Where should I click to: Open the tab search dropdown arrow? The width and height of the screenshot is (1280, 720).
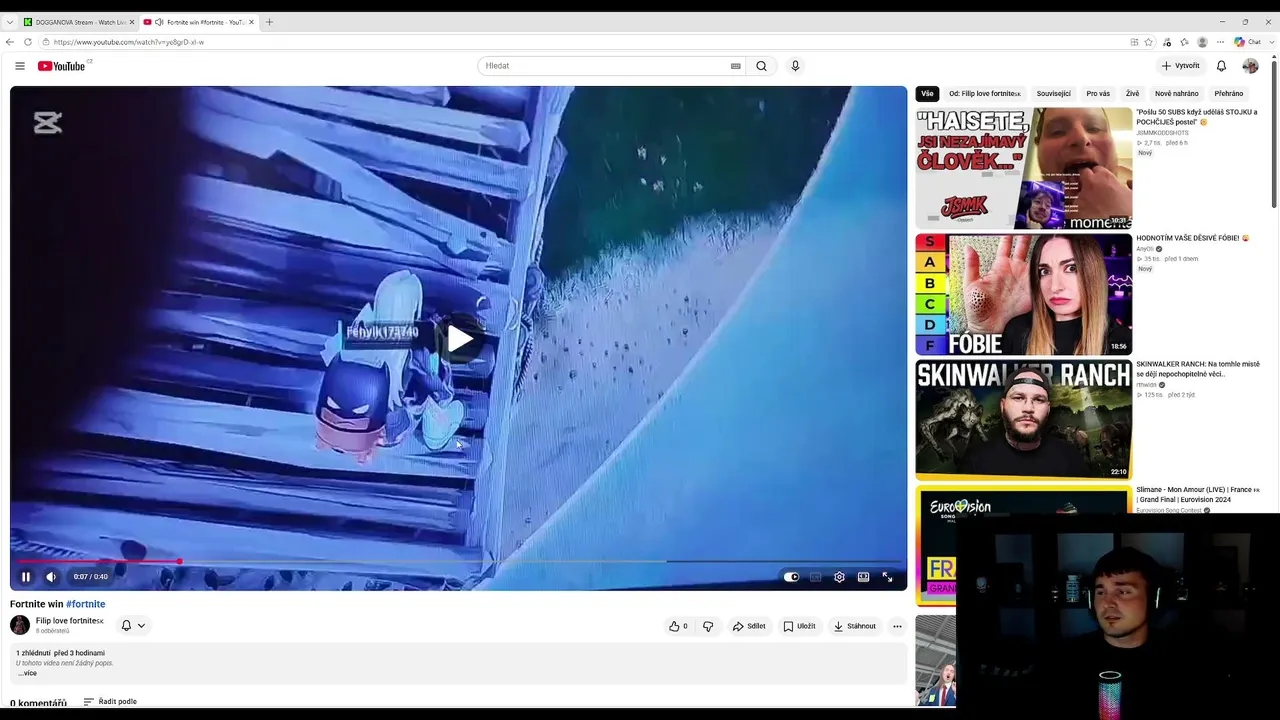[x=10, y=22]
